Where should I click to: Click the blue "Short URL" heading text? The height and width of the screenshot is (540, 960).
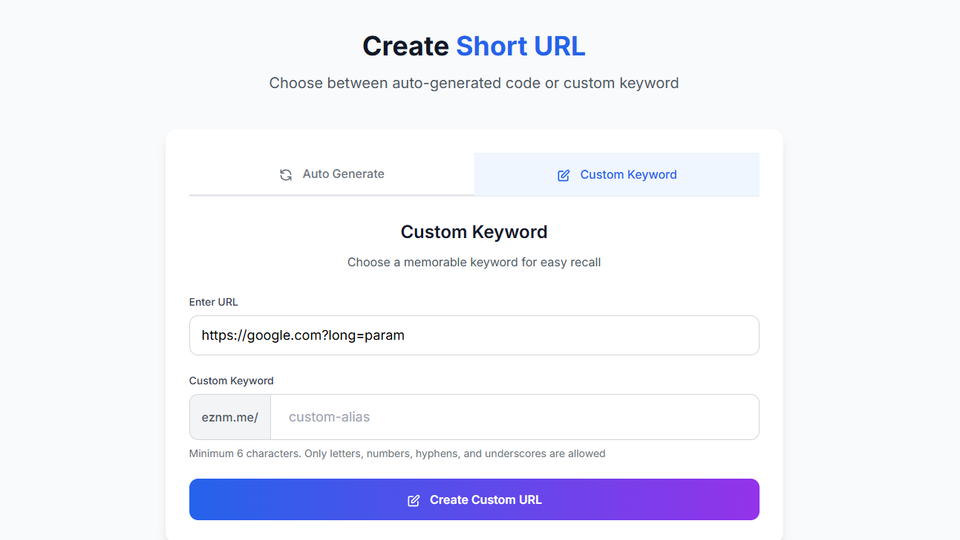click(520, 46)
